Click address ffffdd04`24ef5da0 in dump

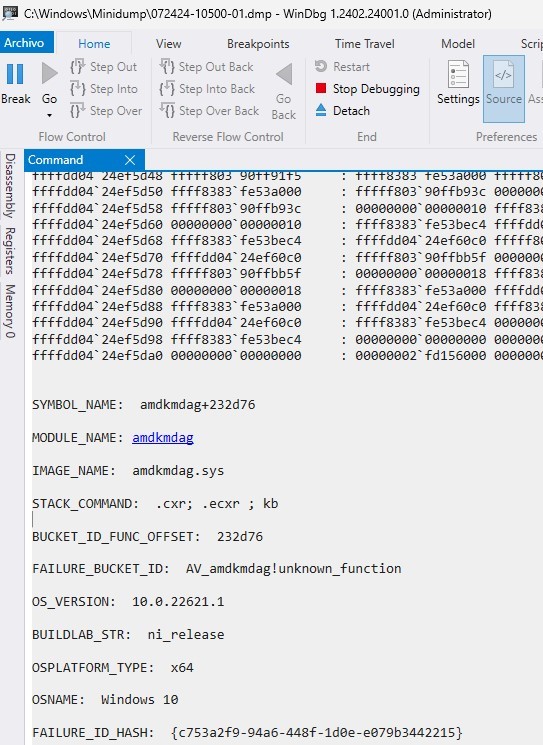[97, 356]
